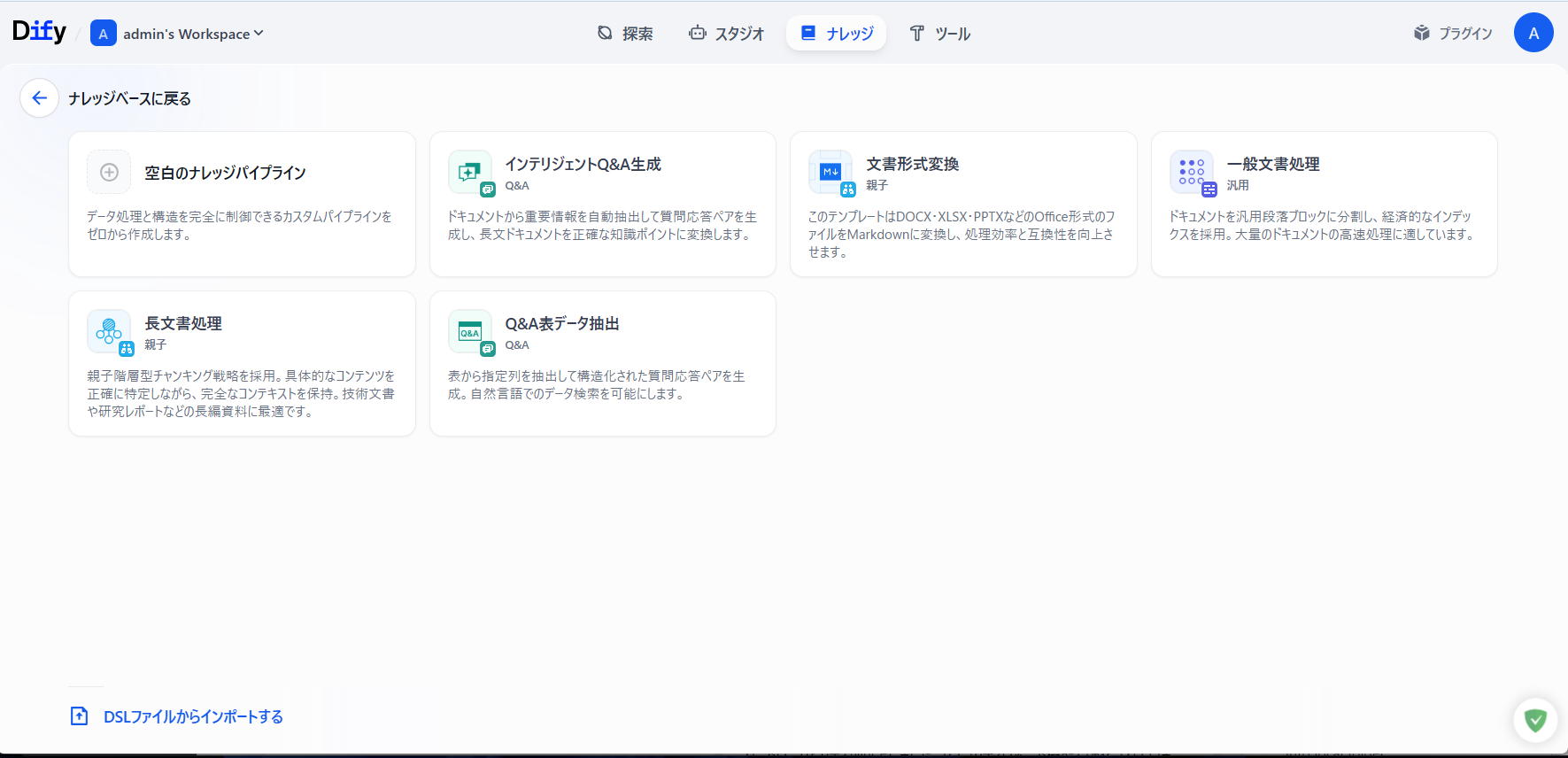Select the 空白のナレッジパイプライン card
The width and height of the screenshot is (1568, 758).
click(242, 205)
